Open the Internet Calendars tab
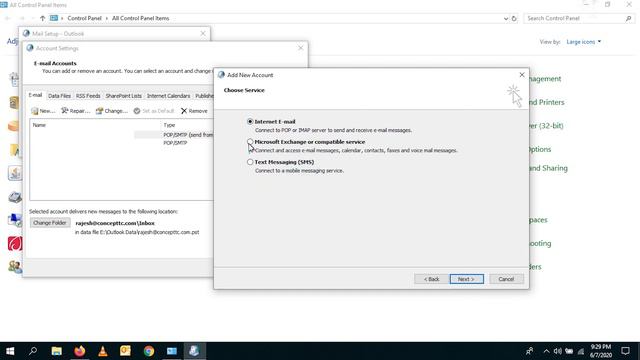 coord(168,96)
